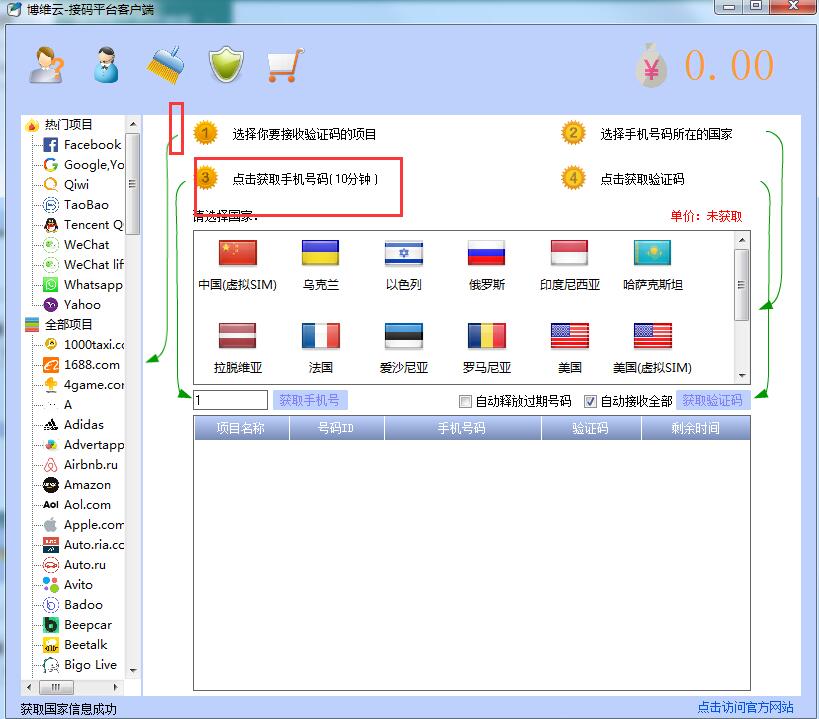
Task: Open the green shield icon
Action: click(226, 66)
